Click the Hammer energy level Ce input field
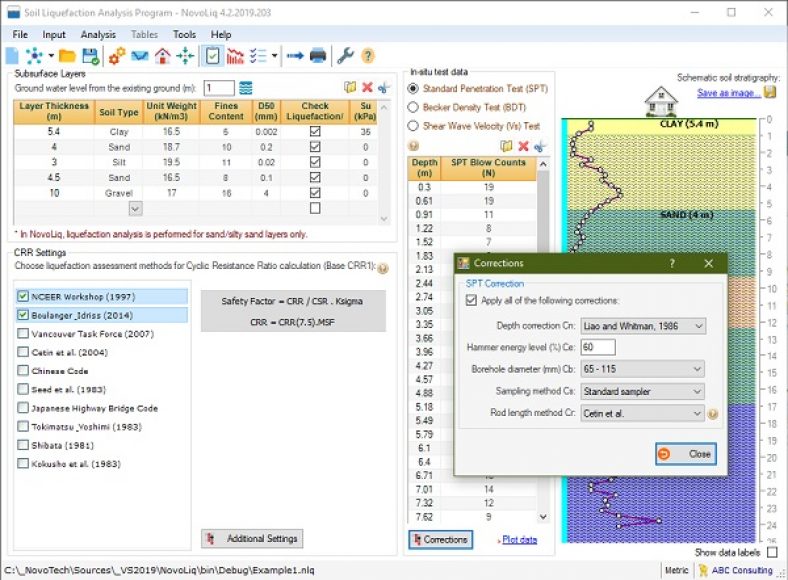Image resolution: width=788 pixels, height=580 pixels. click(598, 347)
